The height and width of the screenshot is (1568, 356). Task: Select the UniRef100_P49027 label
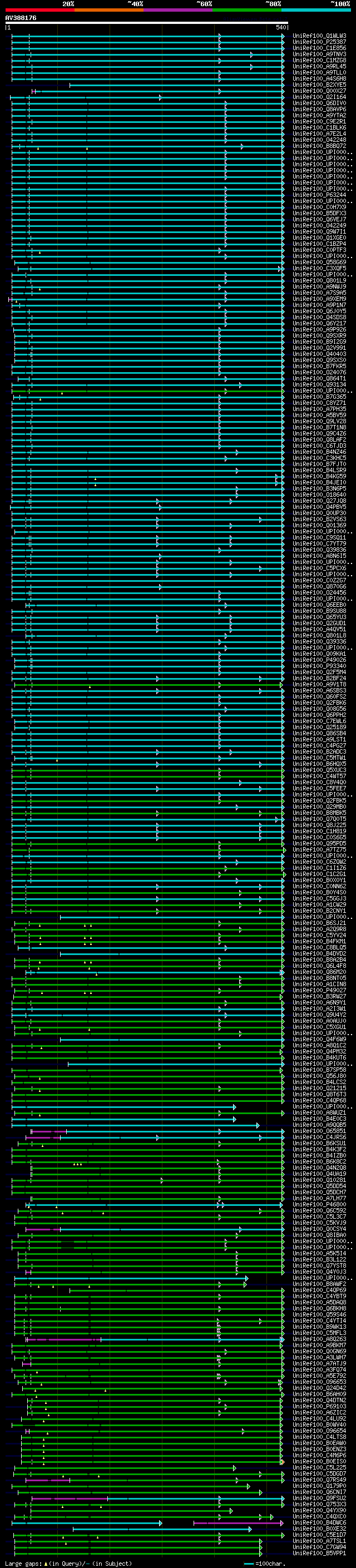point(319,990)
